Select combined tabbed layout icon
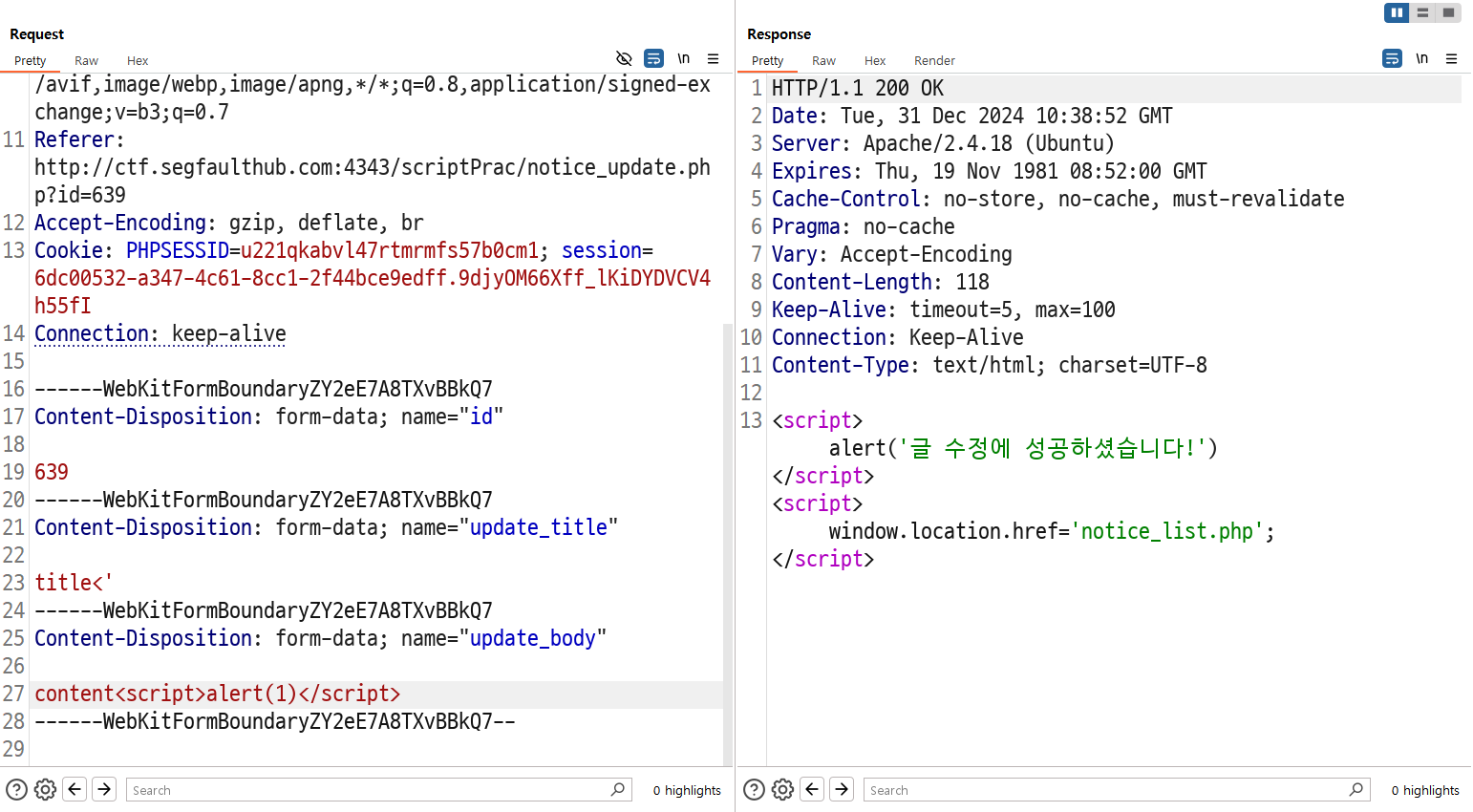The height and width of the screenshot is (812, 1473). point(1448,12)
